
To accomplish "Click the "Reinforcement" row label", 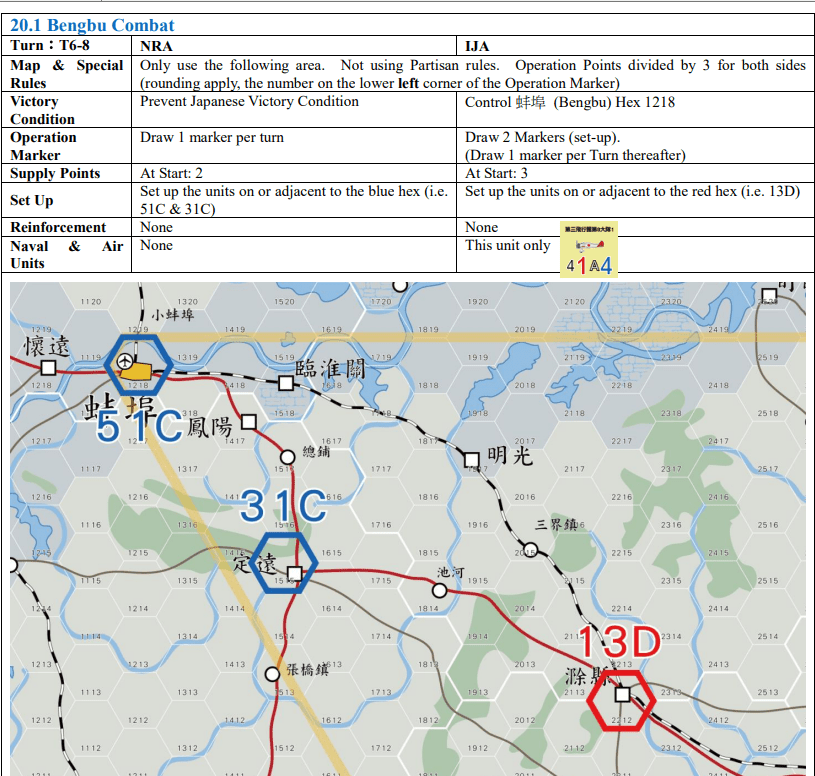I will click(58, 227).
